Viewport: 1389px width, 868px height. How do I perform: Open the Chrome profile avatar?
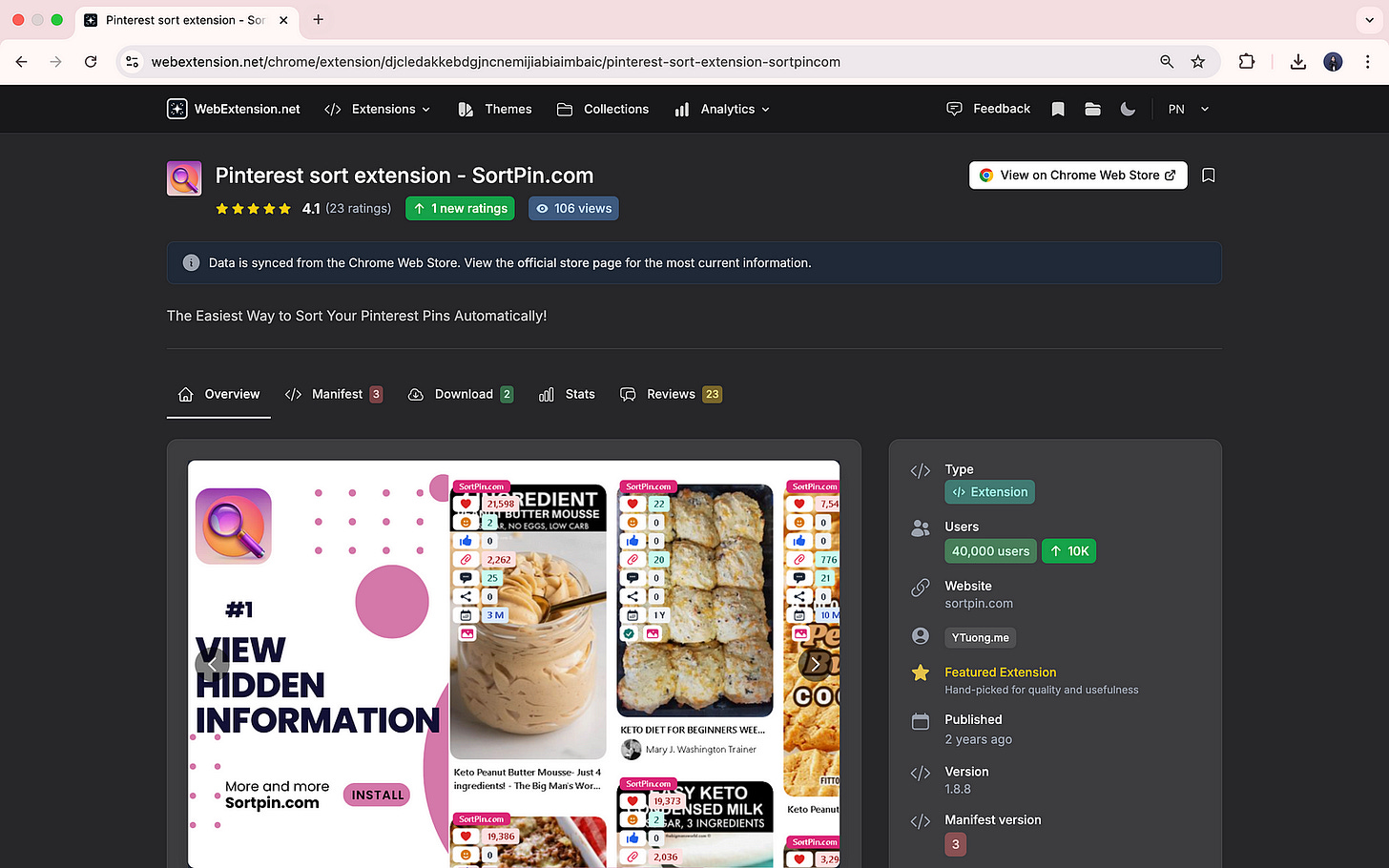click(x=1334, y=62)
